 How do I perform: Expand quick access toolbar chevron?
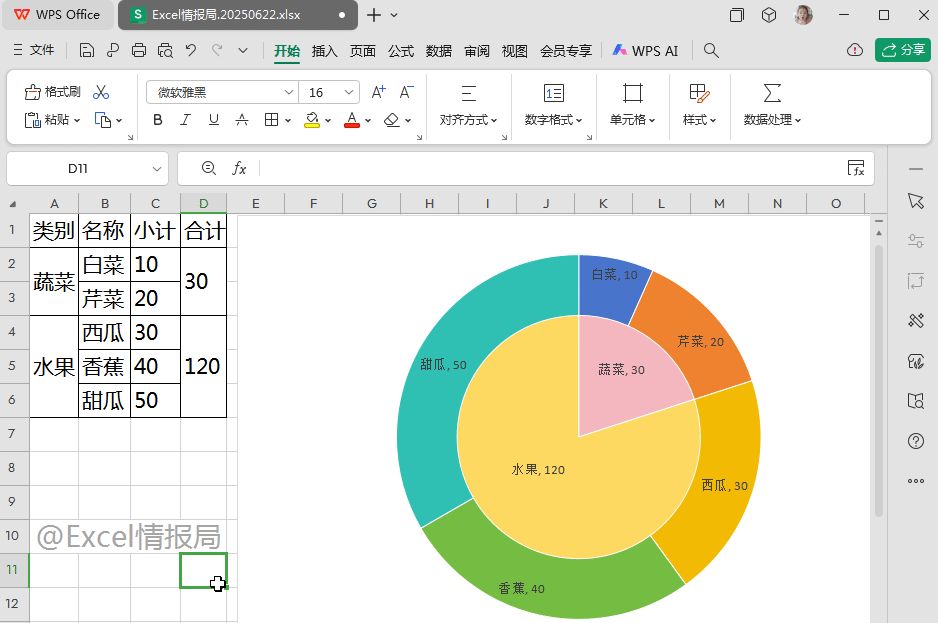point(243,50)
